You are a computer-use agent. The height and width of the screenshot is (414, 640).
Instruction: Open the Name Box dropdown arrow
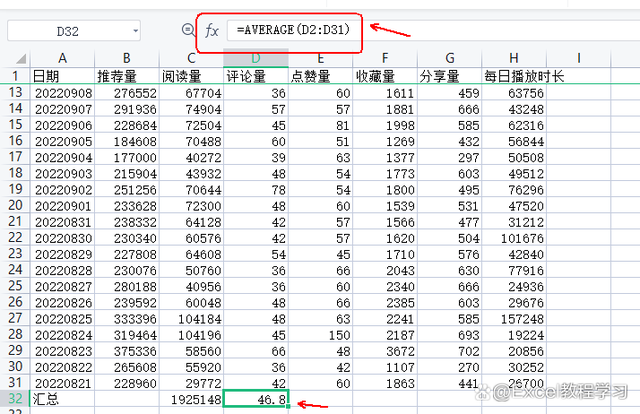click(136, 31)
